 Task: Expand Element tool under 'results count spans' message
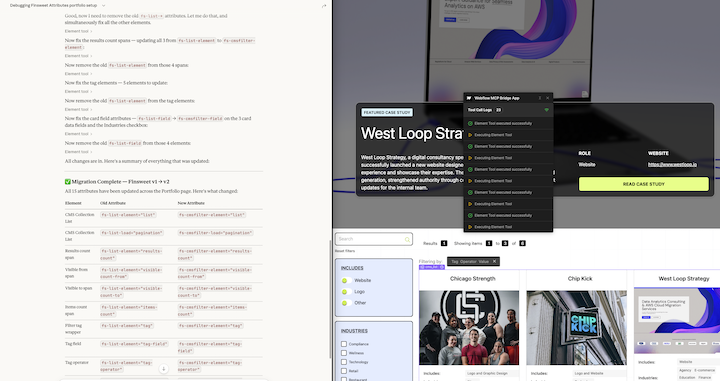[78, 56]
